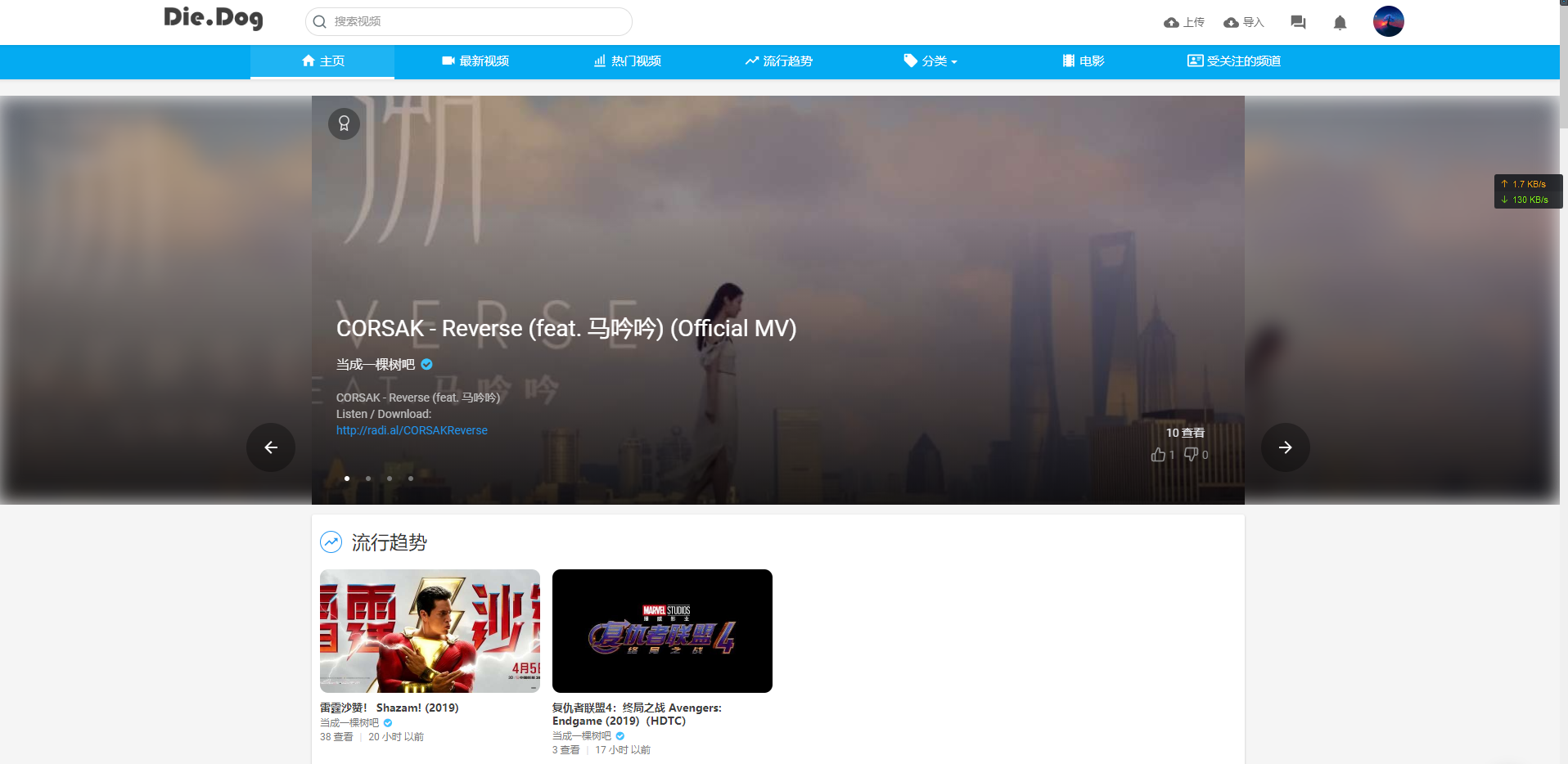The width and height of the screenshot is (1568, 764).
Task: Go to the previous featured slide arrow
Action: [271, 447]
